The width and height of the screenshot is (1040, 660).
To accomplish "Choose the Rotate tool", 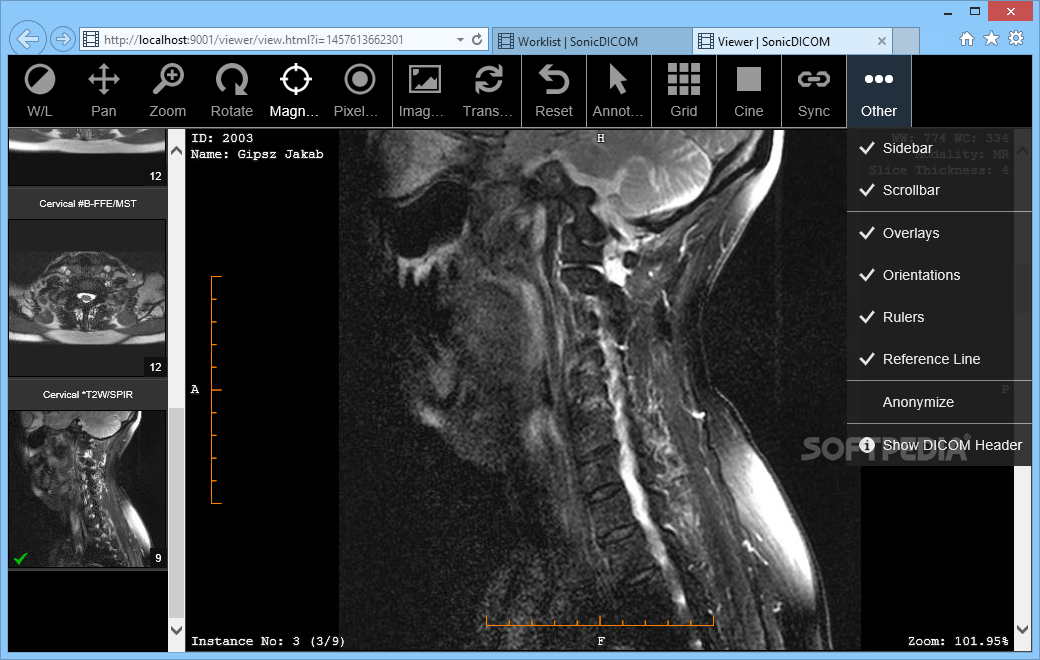I will coord(231,91).
